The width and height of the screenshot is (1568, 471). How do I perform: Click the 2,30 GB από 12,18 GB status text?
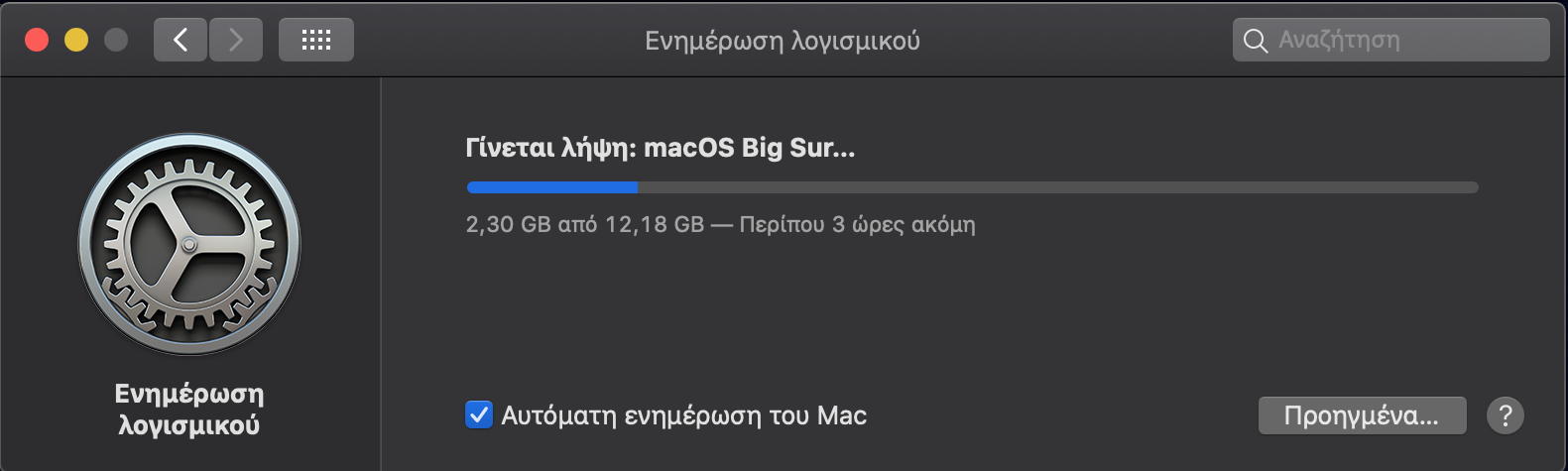(585, 224)
